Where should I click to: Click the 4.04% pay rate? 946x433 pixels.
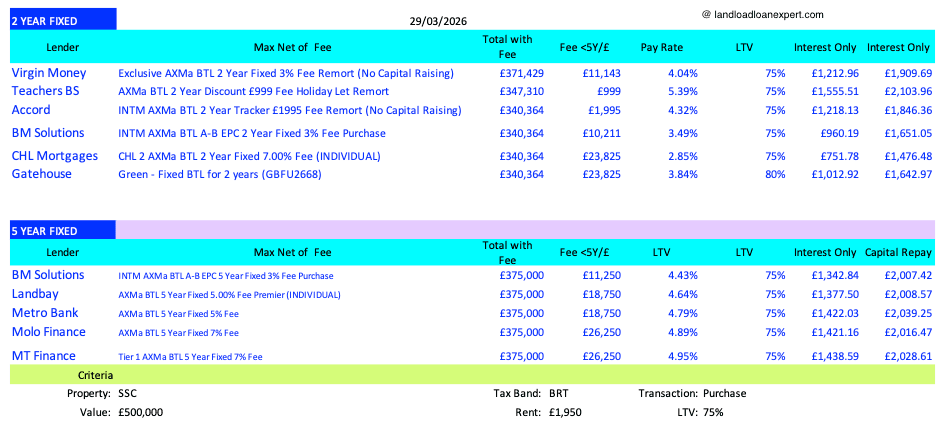(684, 74)
